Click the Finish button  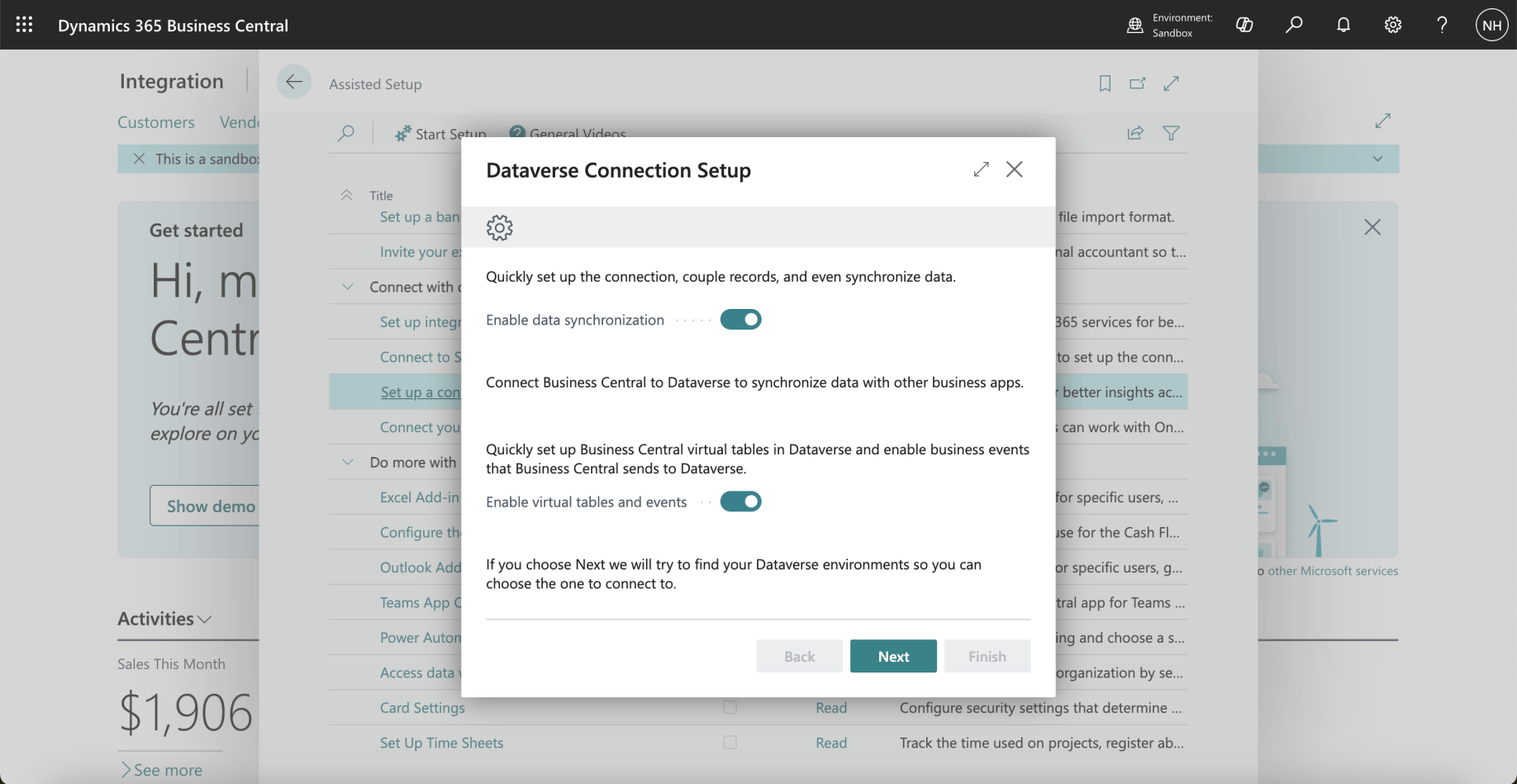click(x=987, y=656)
